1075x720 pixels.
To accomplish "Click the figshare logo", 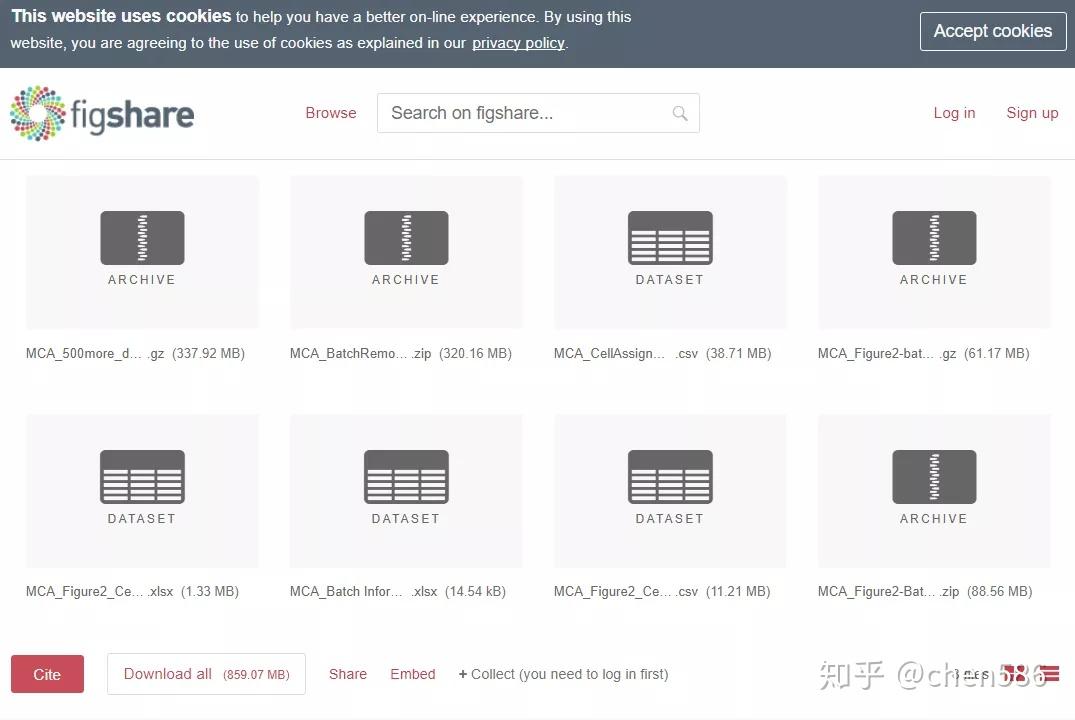I will [100, 113].
